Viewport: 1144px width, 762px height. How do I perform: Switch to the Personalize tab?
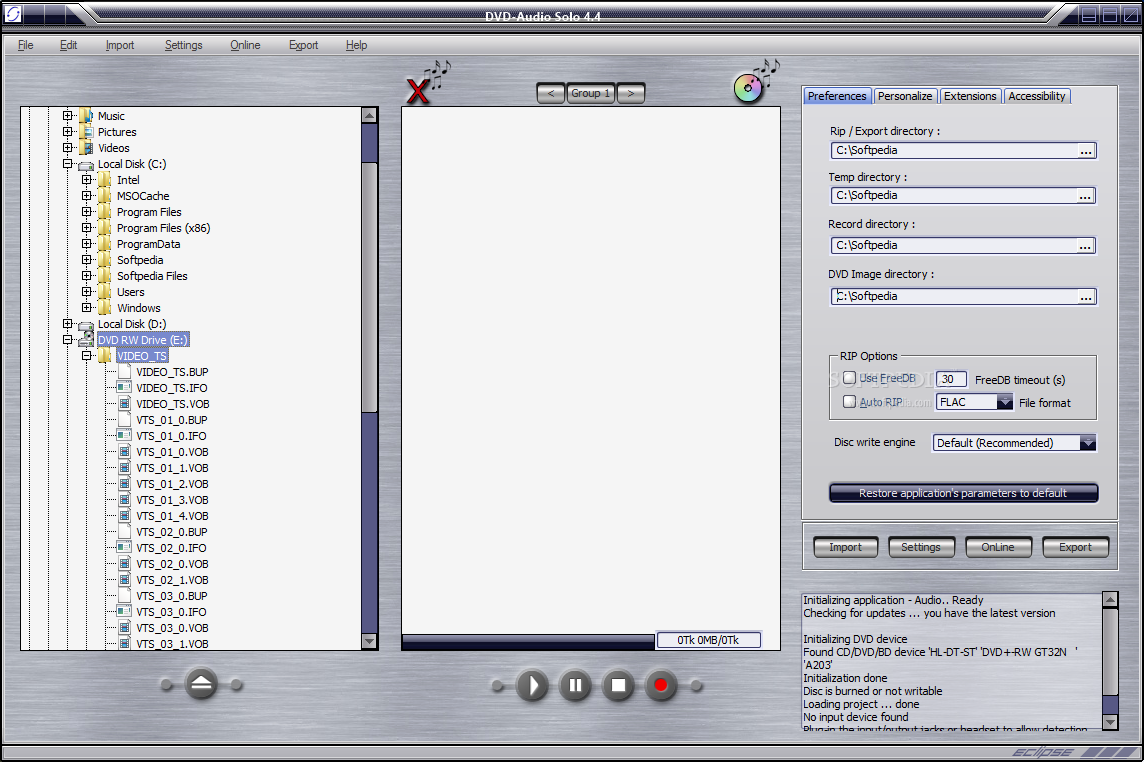pyautogui.click(x=905, y=96)
